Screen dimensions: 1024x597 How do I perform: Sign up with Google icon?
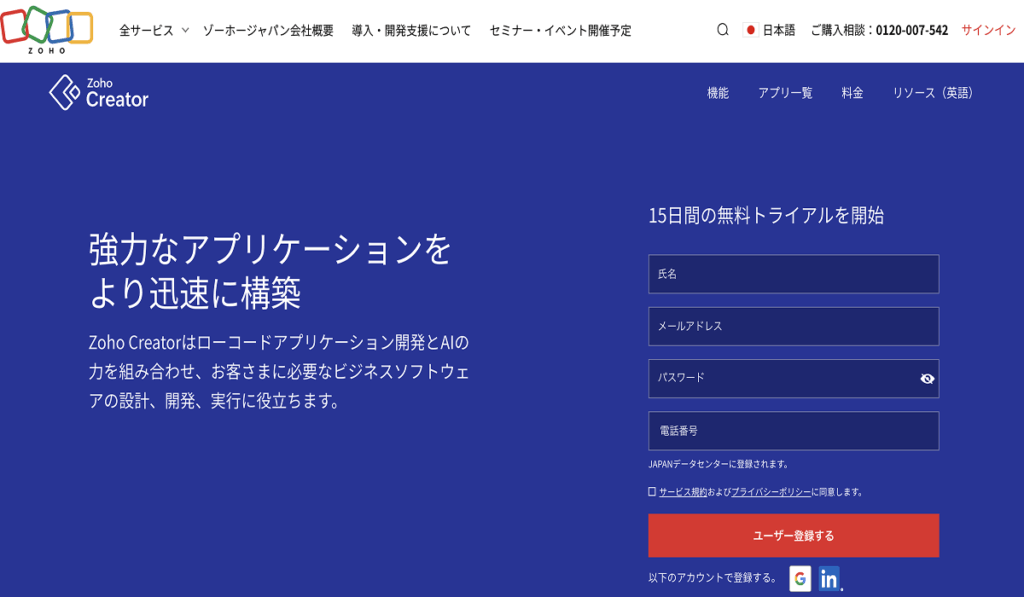[800, 578]
